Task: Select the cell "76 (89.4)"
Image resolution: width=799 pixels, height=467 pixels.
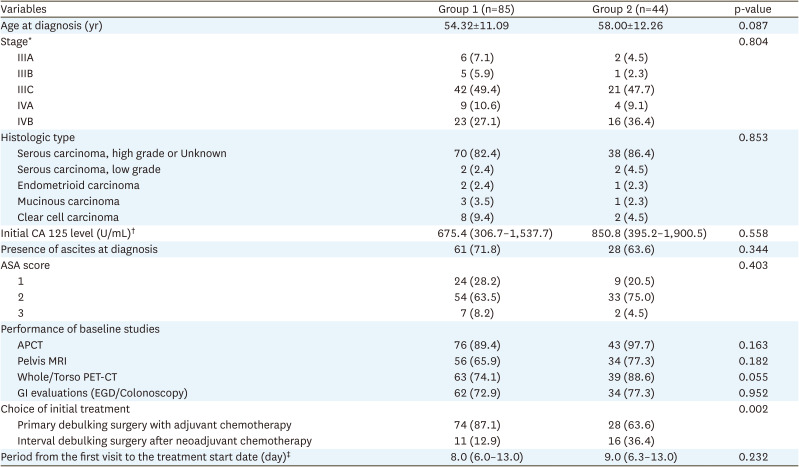Action: [x=477, y=345]
